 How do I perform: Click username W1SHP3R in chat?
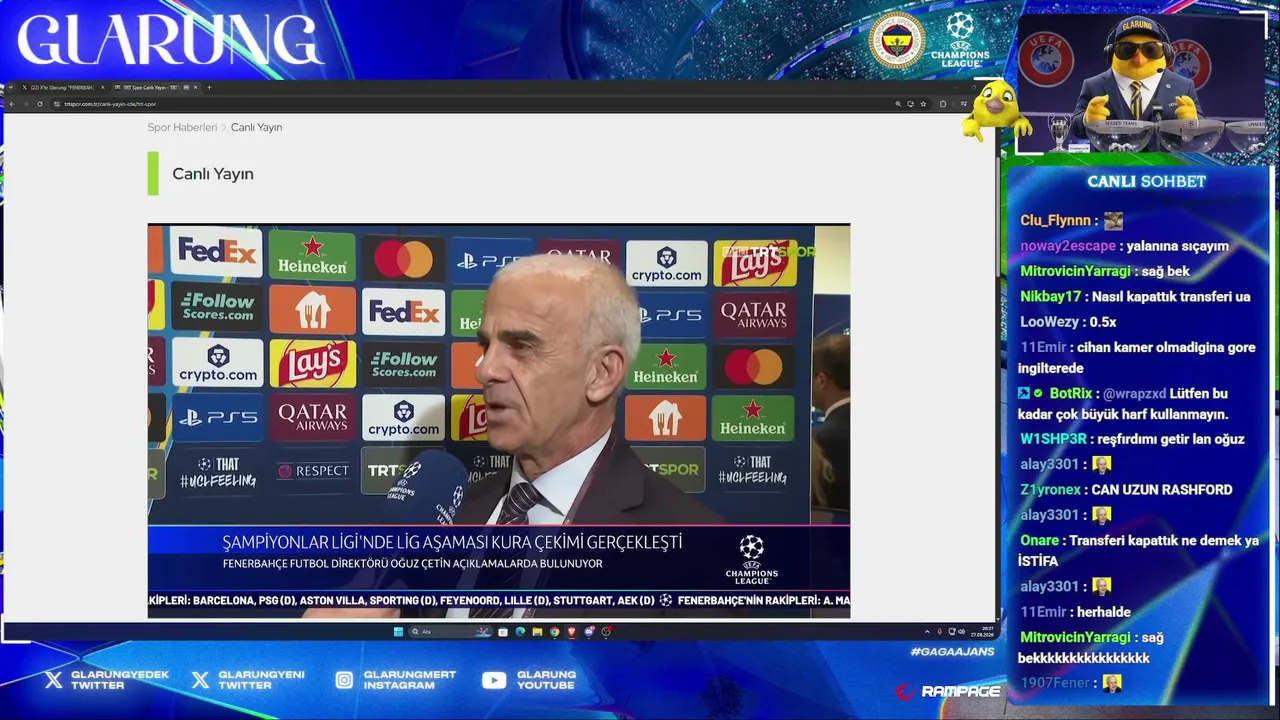pyautogui.click(x=1053, y=439)
